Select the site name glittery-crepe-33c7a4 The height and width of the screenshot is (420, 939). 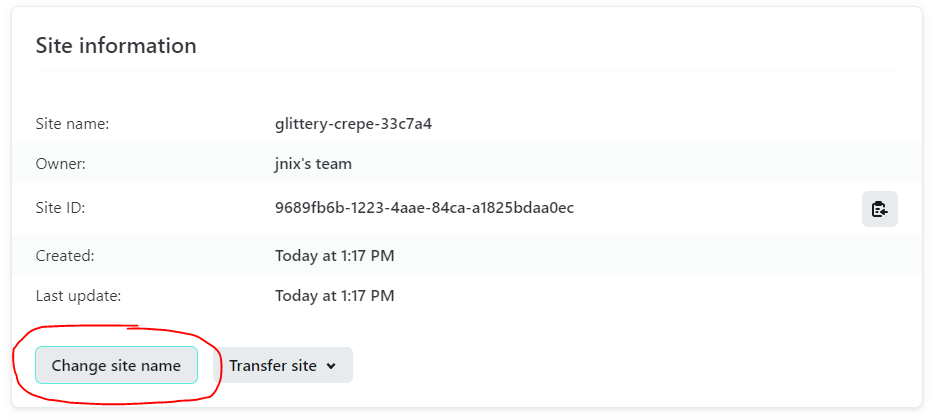[353, 124]
